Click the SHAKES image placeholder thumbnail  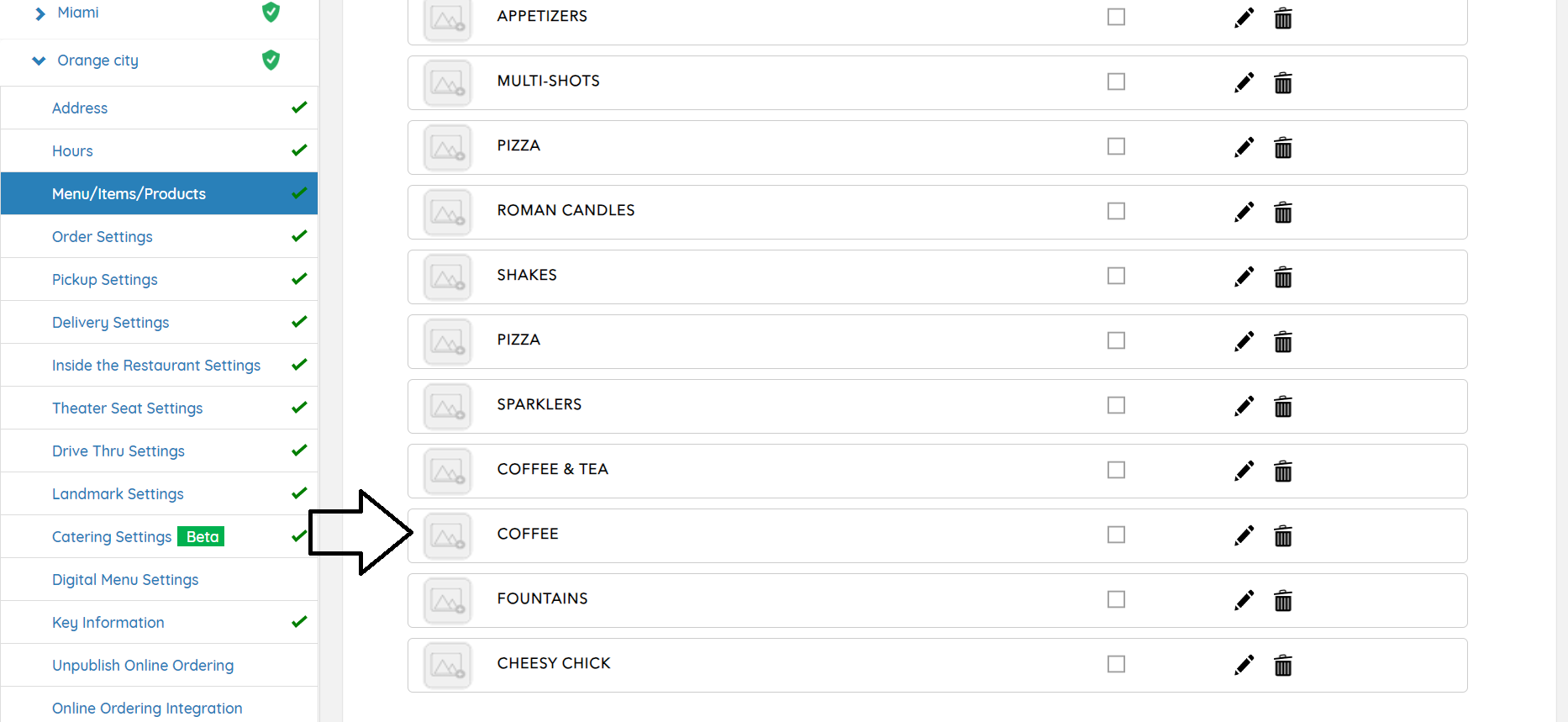pyautogui.click(x=447, y=277)
